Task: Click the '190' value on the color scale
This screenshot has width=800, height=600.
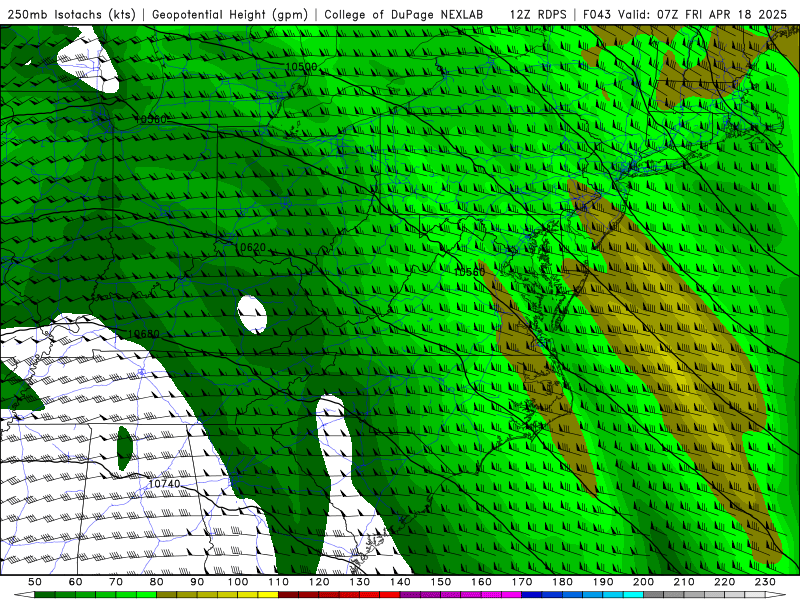Action: 603,582
